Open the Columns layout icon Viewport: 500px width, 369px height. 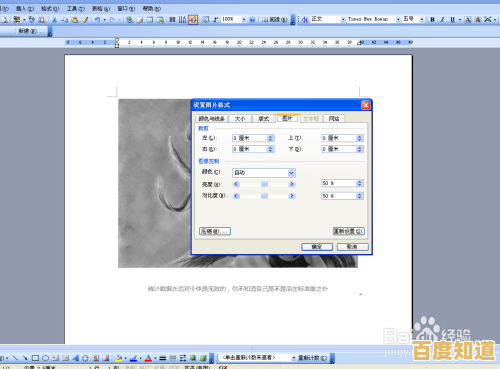tap(172, 20)
